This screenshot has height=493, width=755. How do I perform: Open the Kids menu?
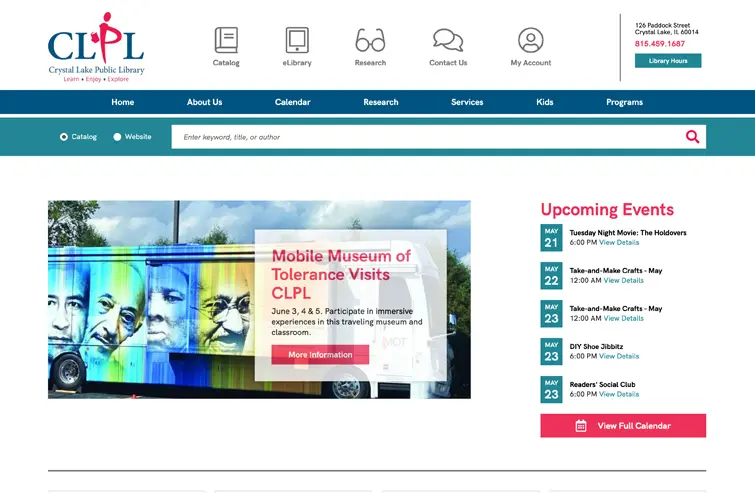pos(545,102)
